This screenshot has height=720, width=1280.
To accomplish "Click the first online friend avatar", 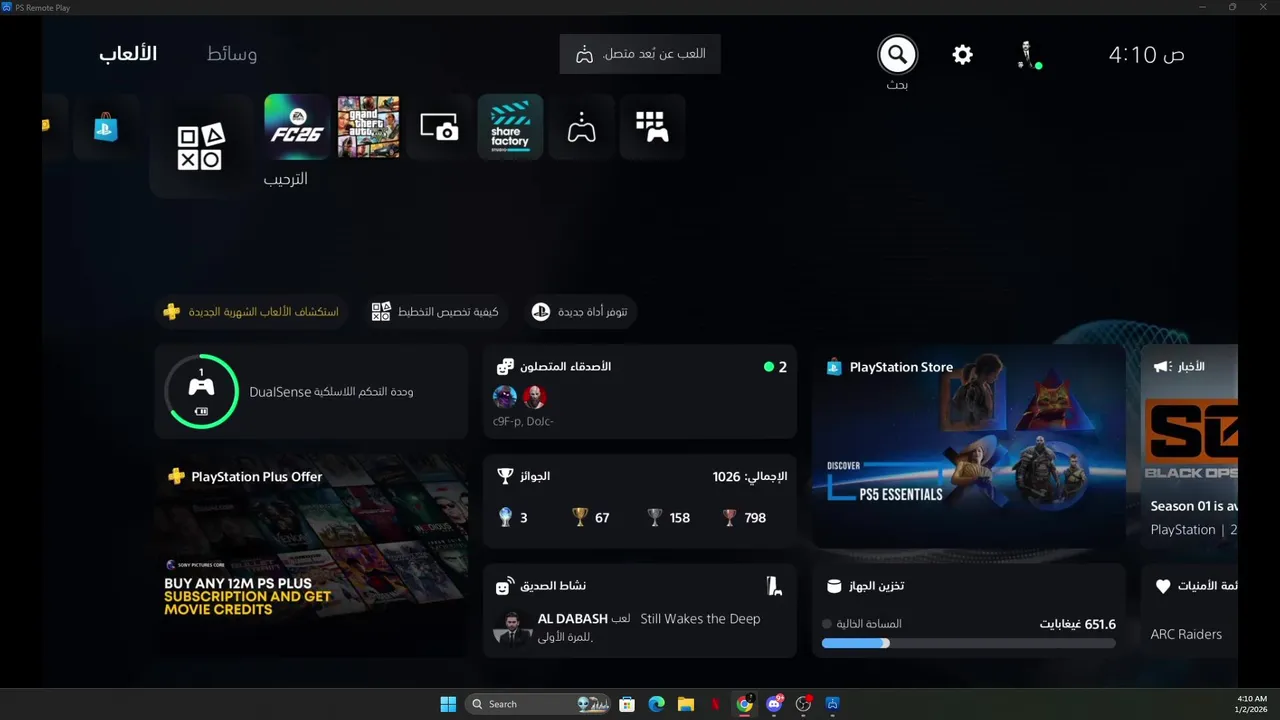I will click(x=505, y=397).
